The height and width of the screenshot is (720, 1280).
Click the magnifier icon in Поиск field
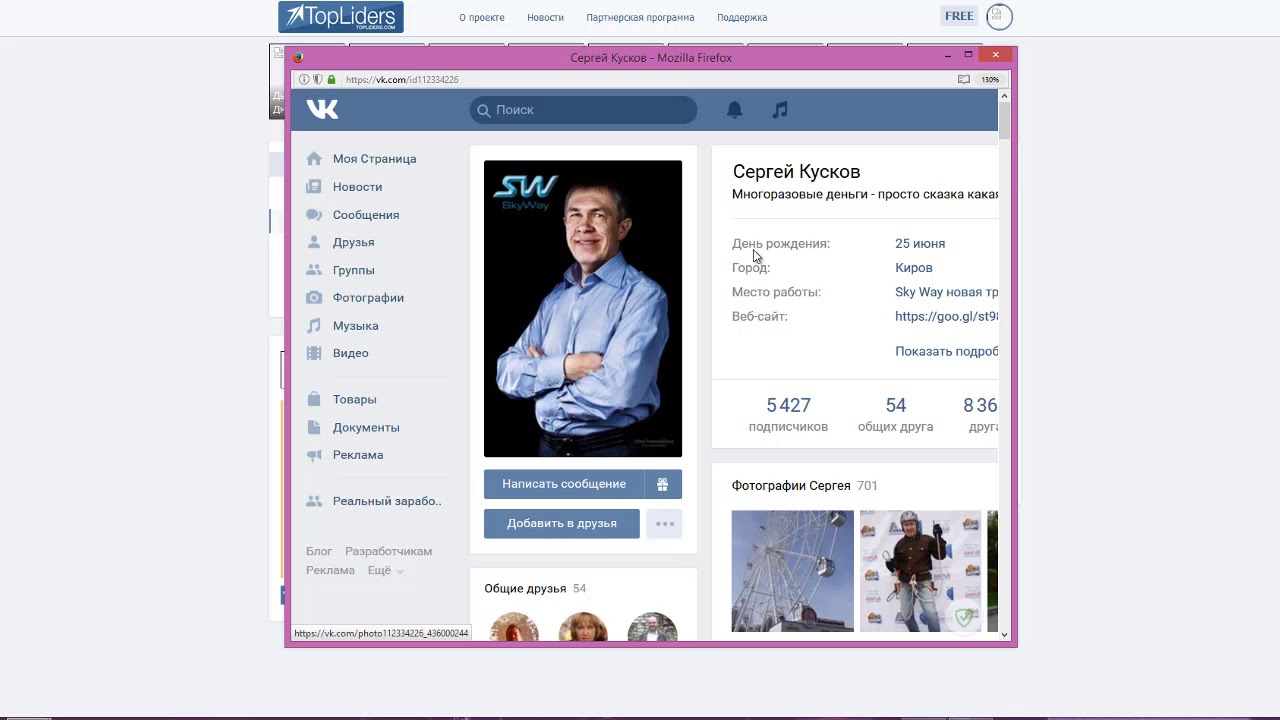click(x=484, y=110)
